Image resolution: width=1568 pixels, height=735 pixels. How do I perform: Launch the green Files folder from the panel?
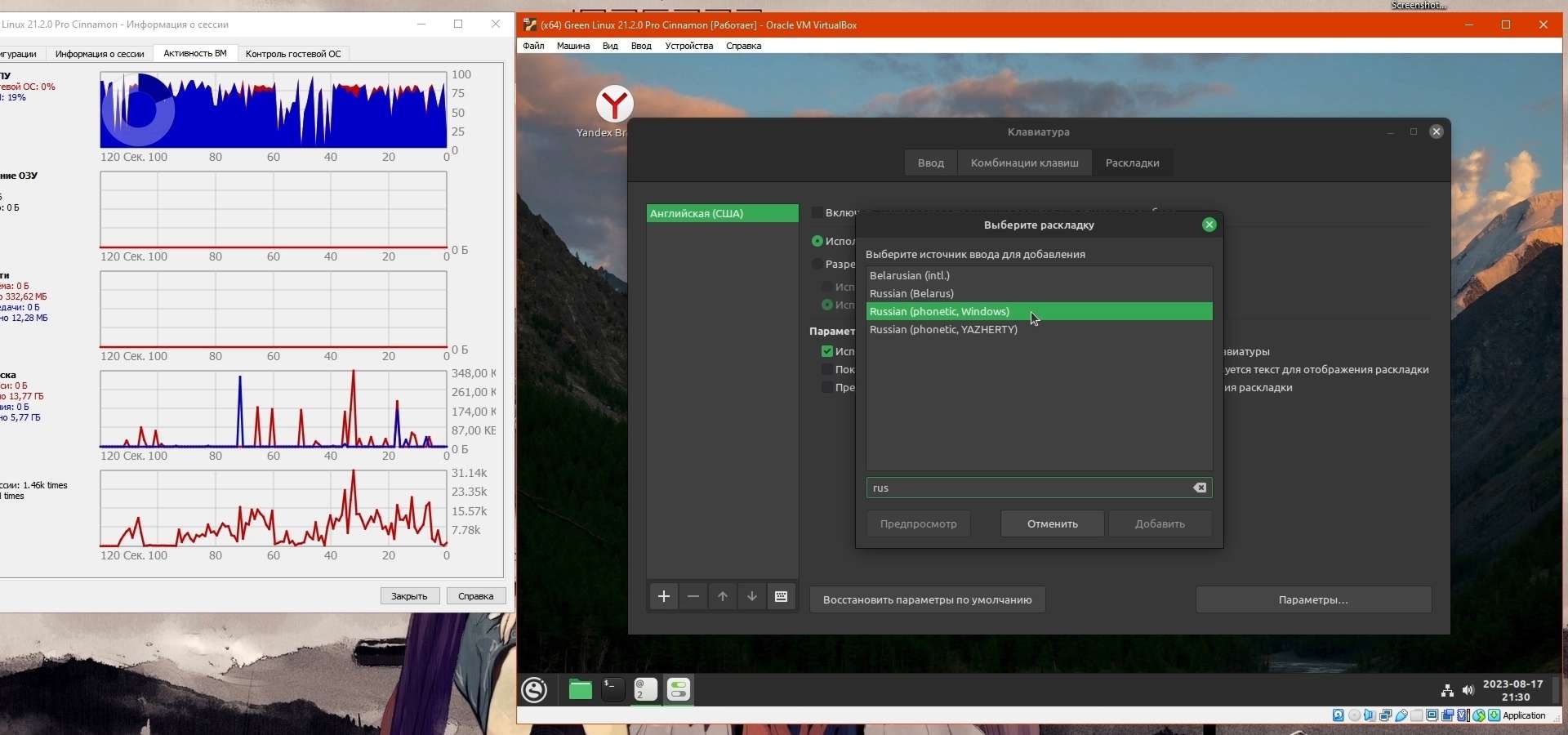(581, 690)
